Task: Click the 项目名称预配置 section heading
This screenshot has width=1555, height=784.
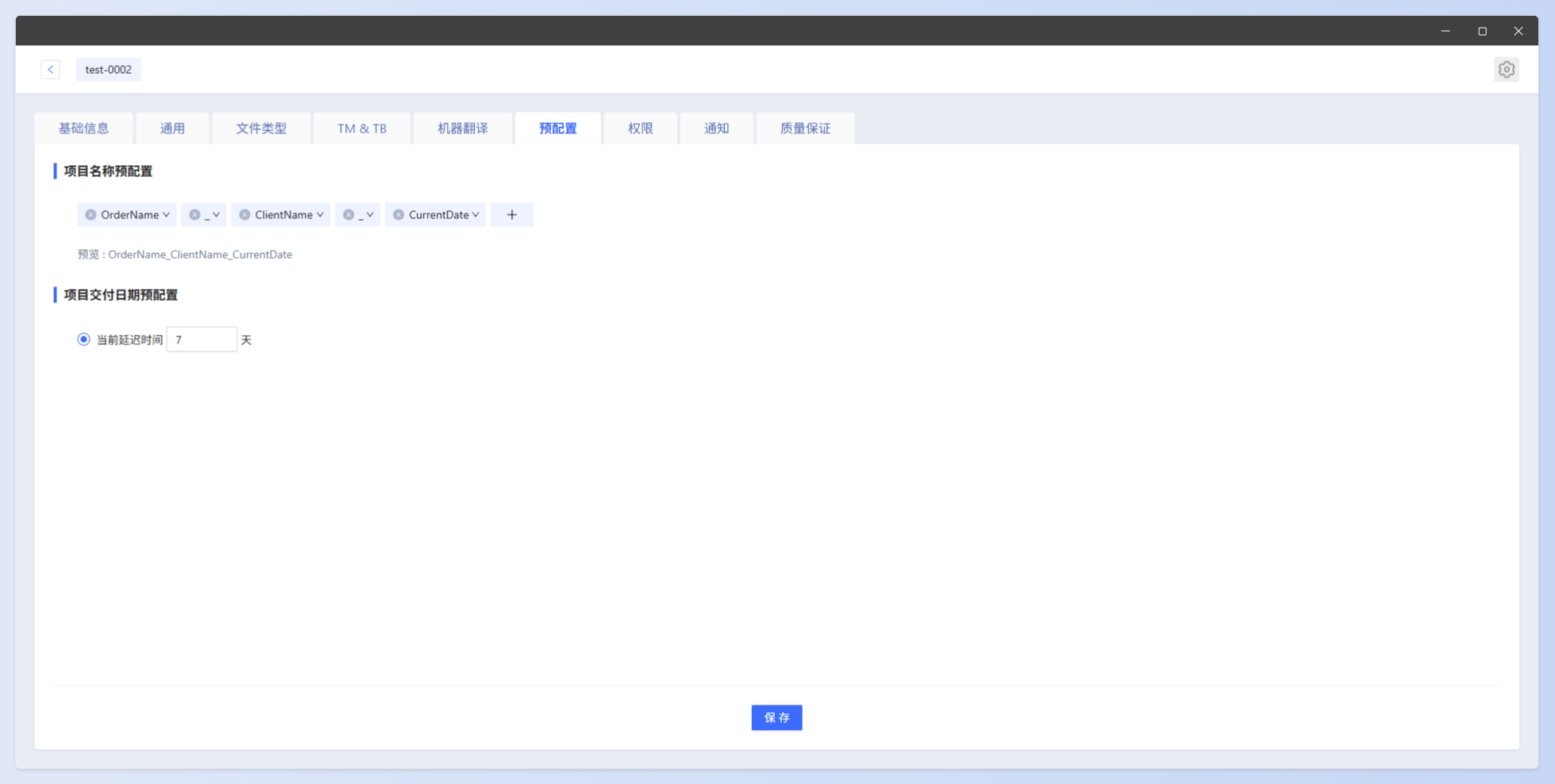Action: click(x=108, y=171)
